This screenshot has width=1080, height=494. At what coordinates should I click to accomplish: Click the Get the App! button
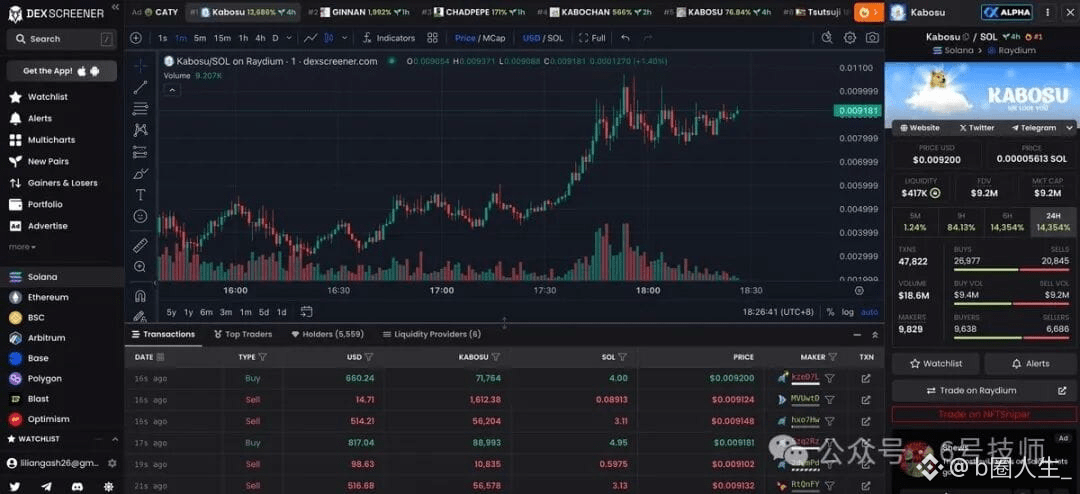pos(61,70)
